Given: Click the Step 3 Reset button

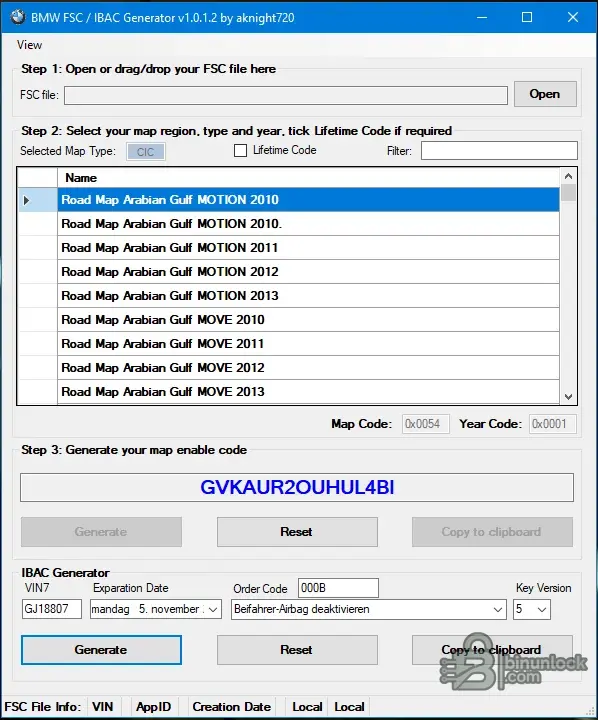Looking at the screenshot, I should tap(297, 532).
